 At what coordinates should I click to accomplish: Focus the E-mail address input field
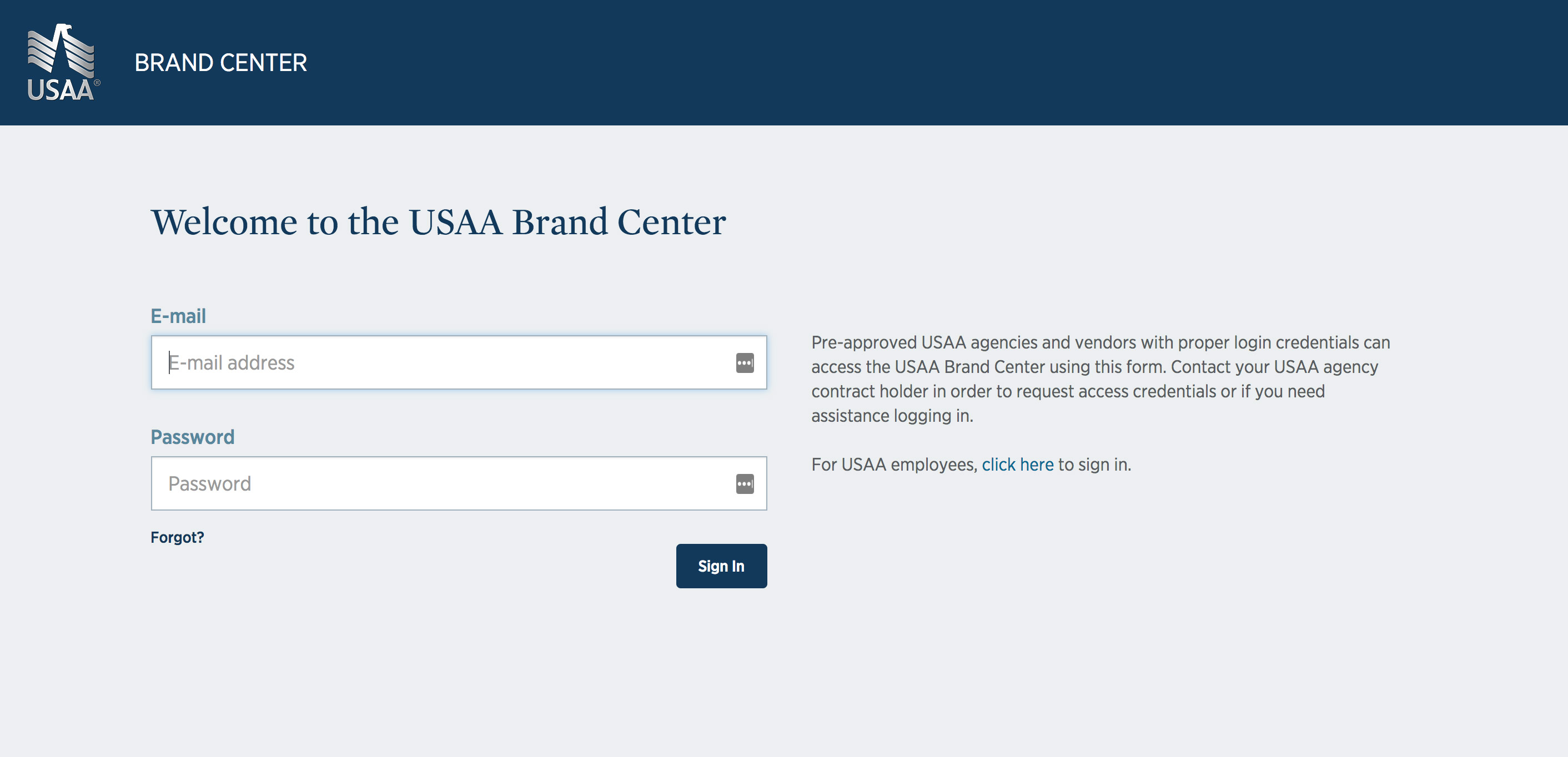(459, 362)
